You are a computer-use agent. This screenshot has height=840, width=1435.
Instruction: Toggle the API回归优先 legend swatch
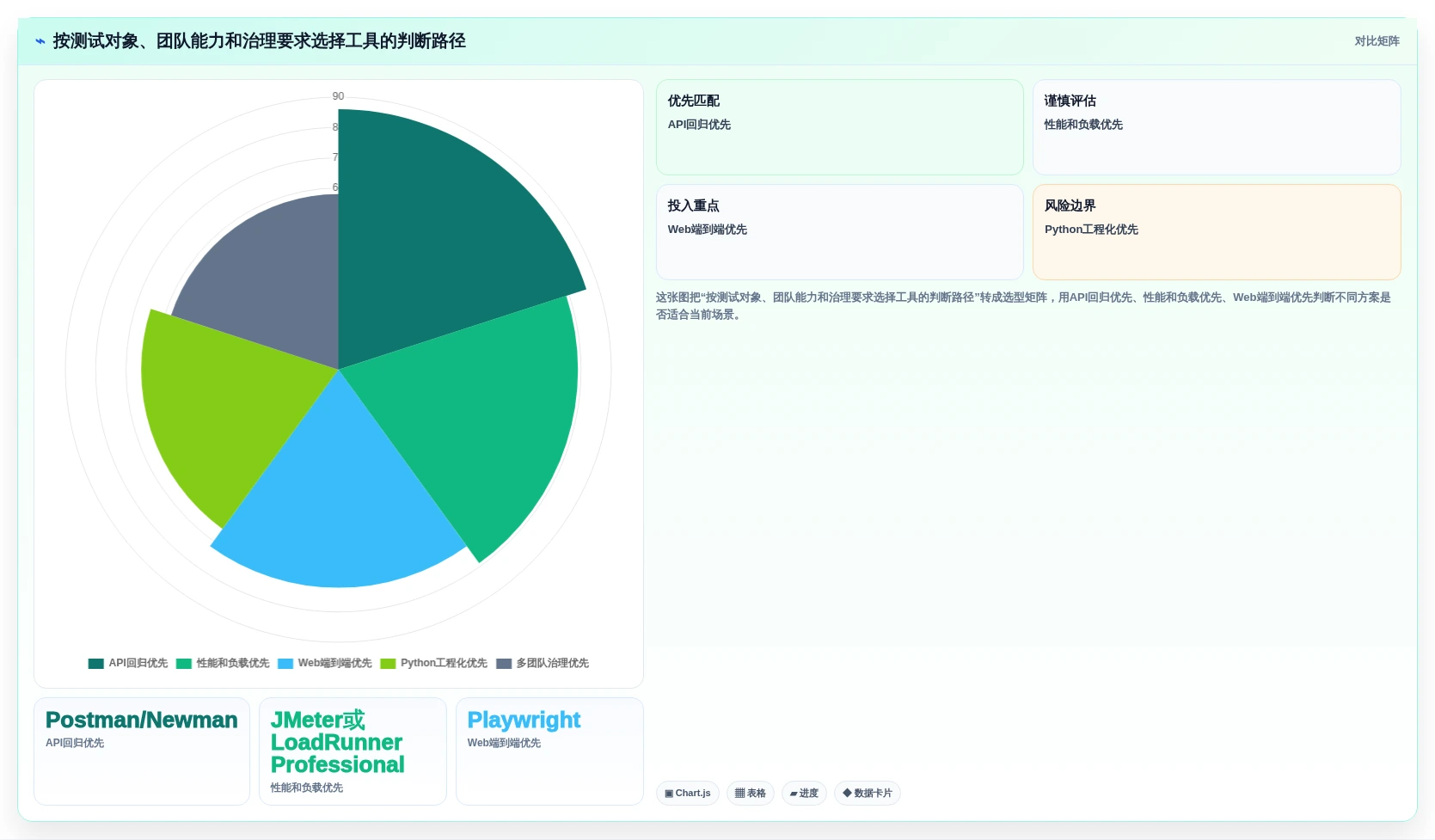95,664
